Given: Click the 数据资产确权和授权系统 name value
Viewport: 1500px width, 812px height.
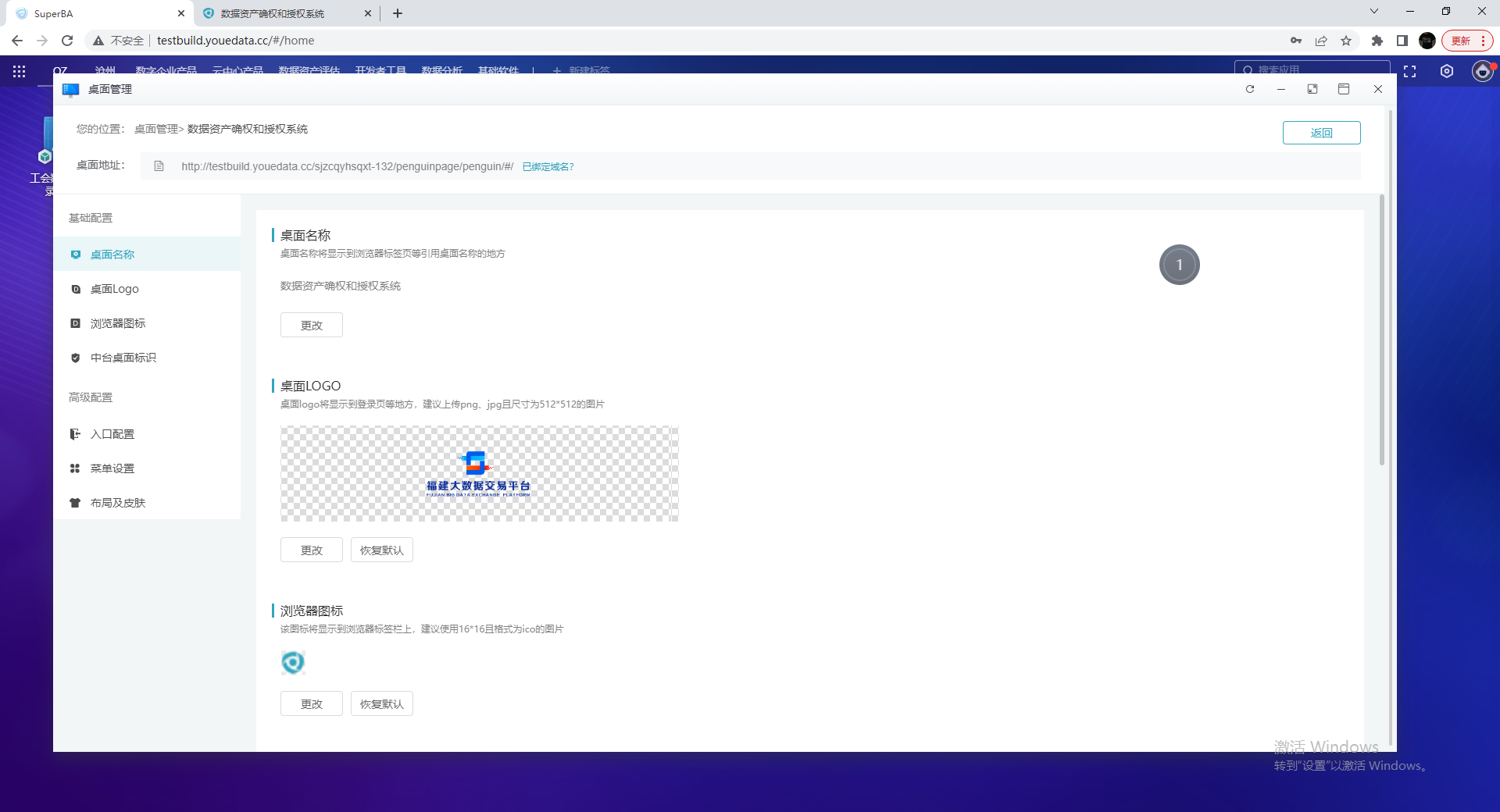Looking at the screenshot, I should (340, 287).
